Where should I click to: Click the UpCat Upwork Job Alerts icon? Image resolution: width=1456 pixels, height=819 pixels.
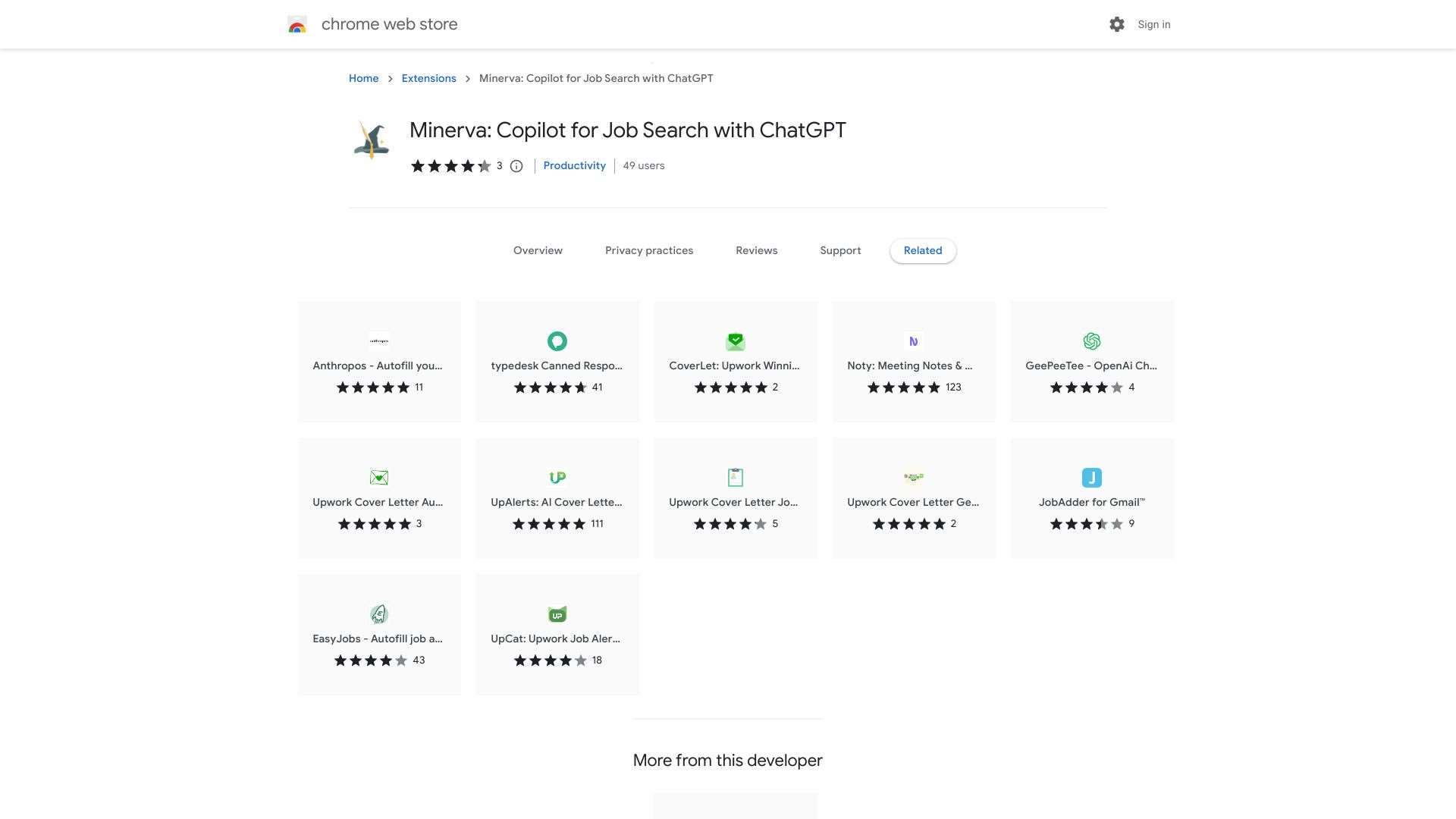557,614
